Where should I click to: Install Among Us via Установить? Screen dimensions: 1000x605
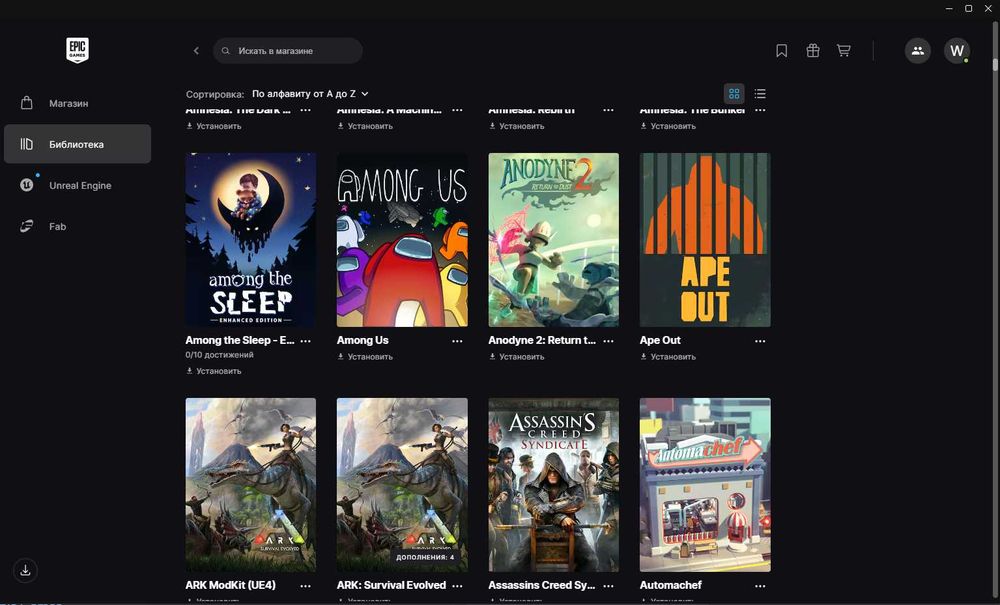point(365,357)
